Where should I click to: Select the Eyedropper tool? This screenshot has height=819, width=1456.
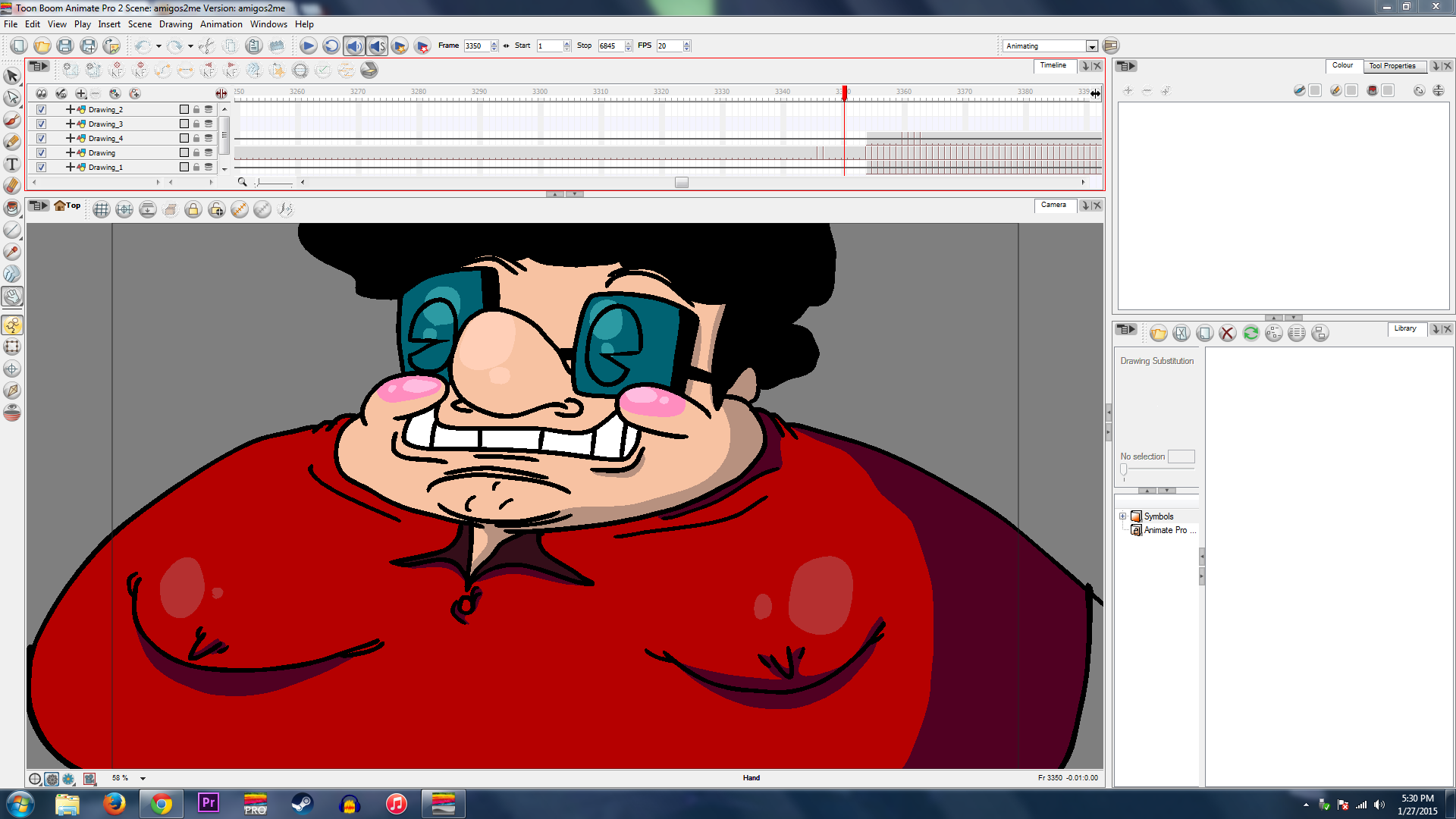[x=12, y=252]
